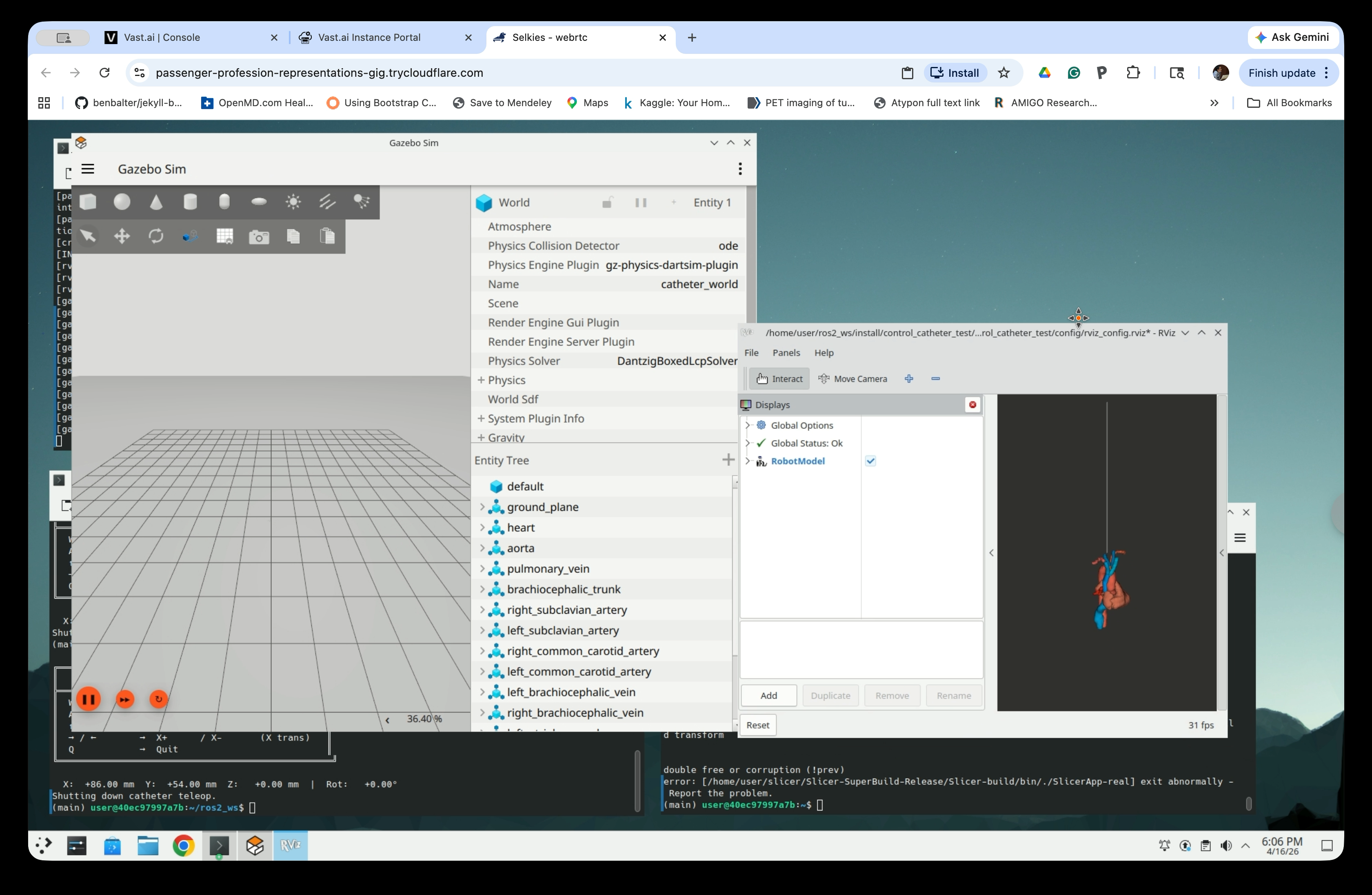Screen dimensions: 1372x895
Task: Open RViz from the taskbar
Action: click(290, 846)
